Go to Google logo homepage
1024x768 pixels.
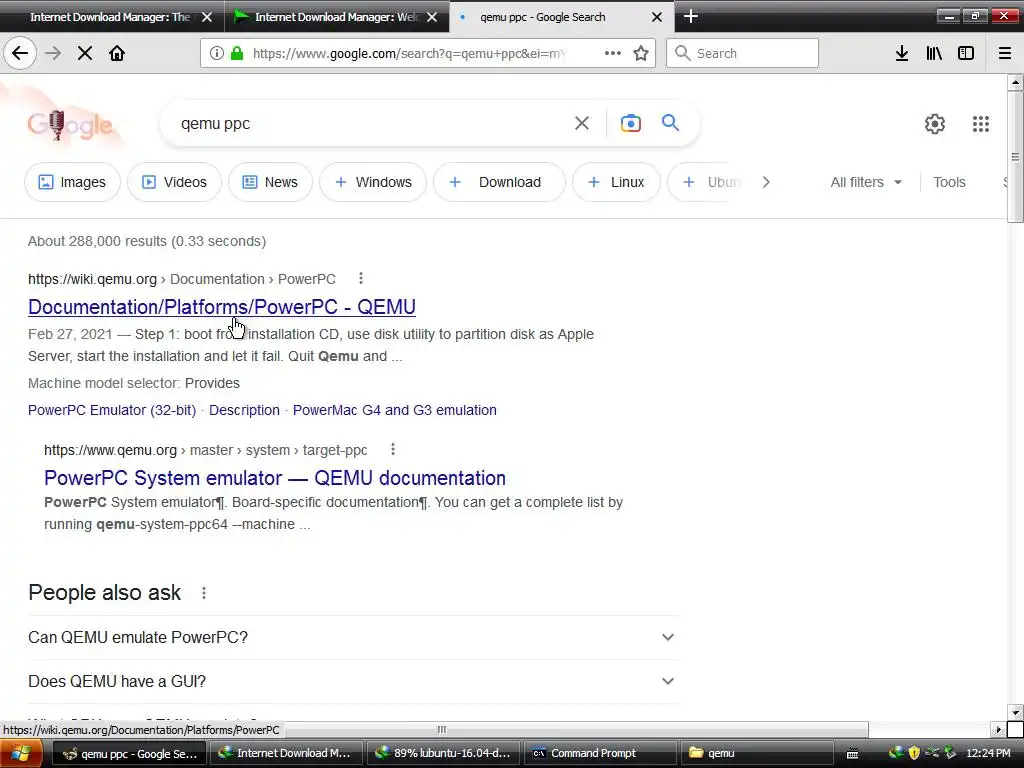pyautogui.click(x=70, y=124)
